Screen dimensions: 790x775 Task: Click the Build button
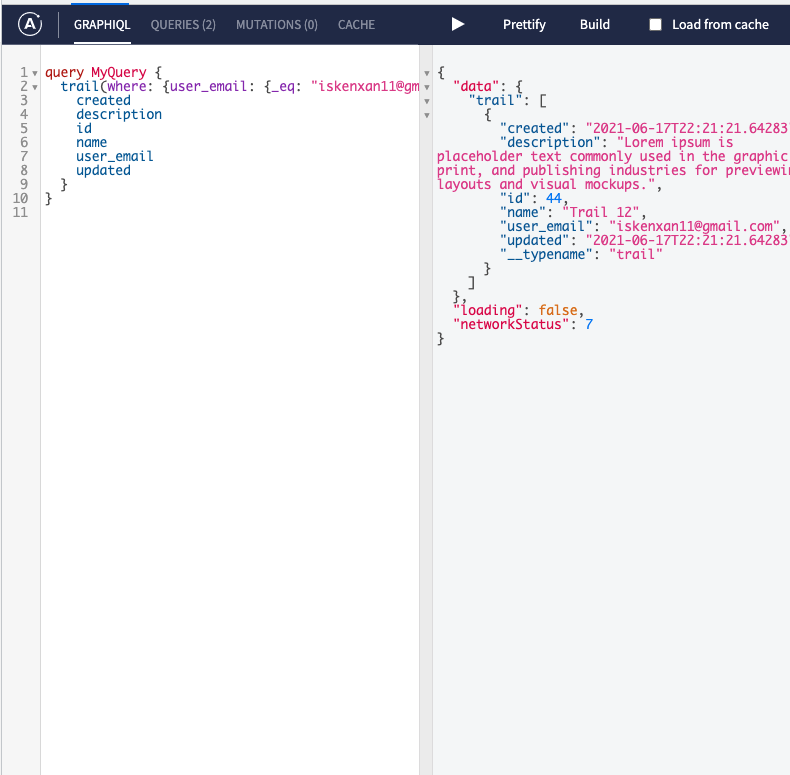click(x=595, y=24)
